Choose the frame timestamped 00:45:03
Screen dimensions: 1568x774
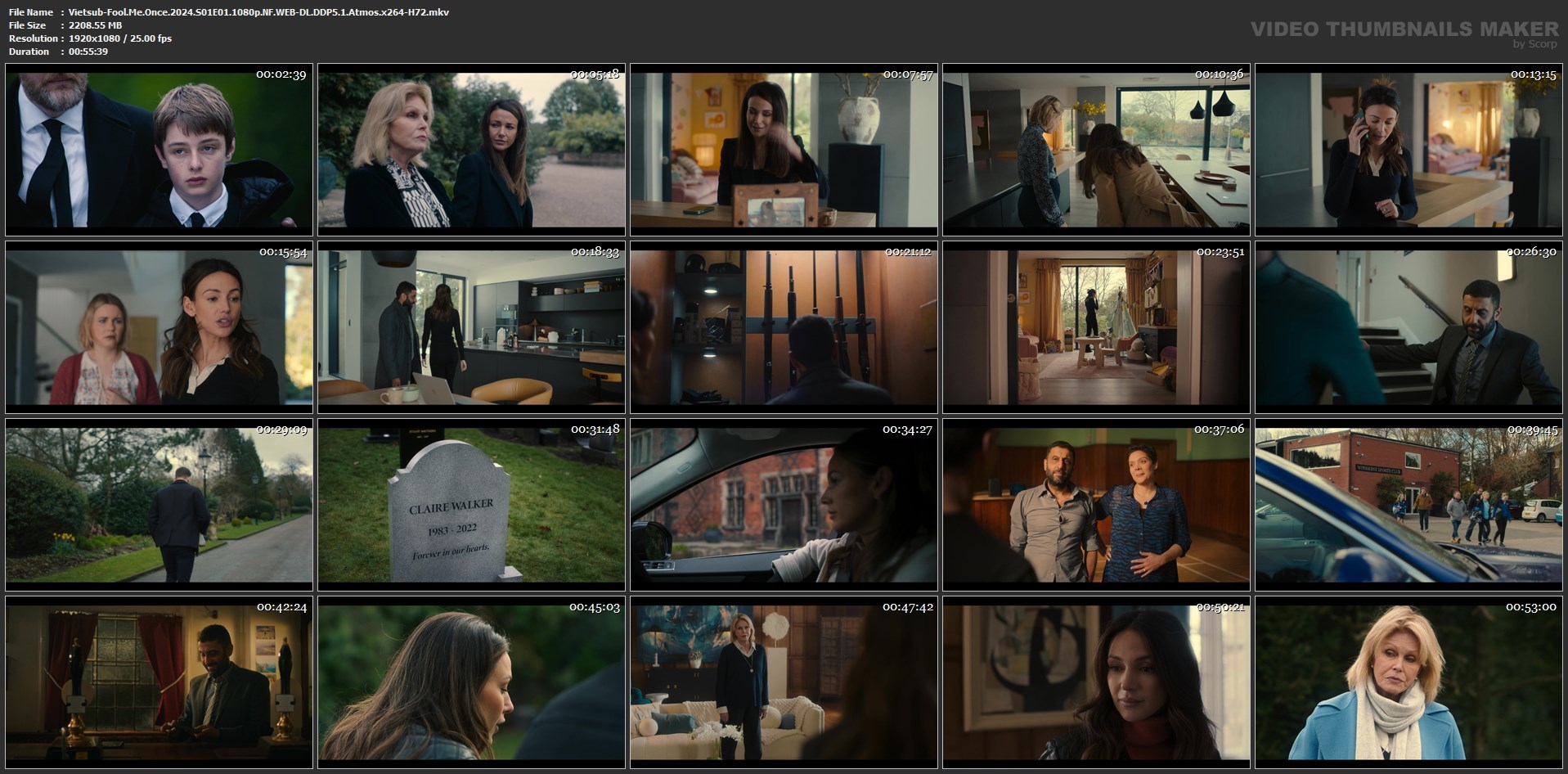[x=471, y=682]
